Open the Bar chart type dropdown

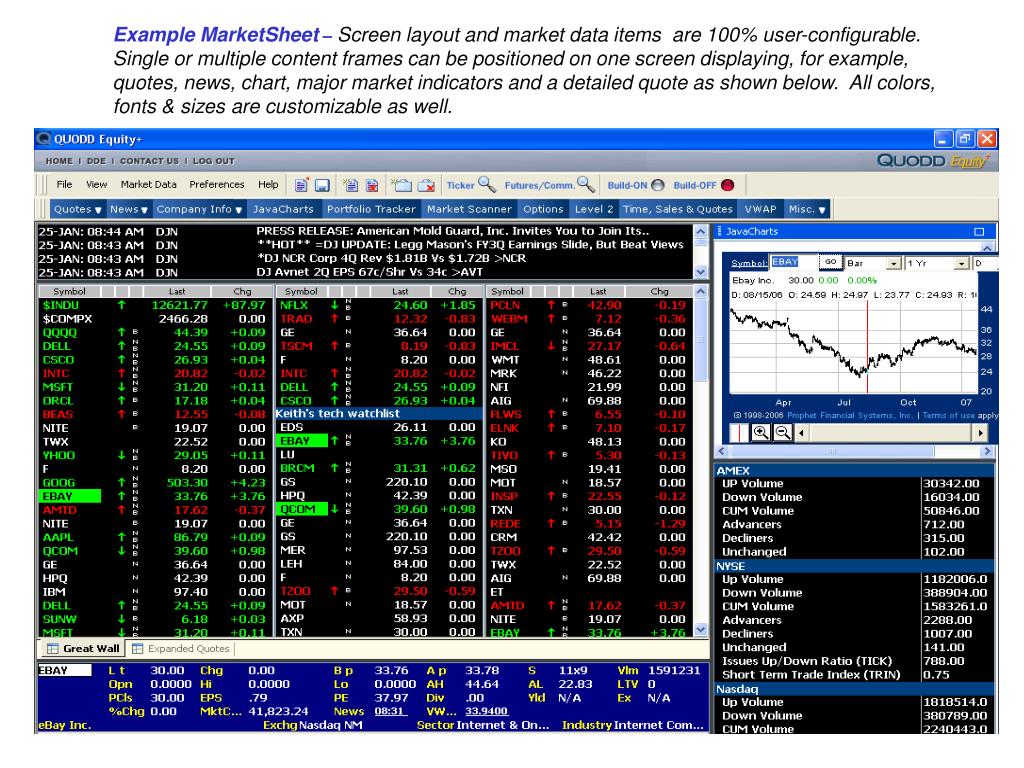[894, 263]
